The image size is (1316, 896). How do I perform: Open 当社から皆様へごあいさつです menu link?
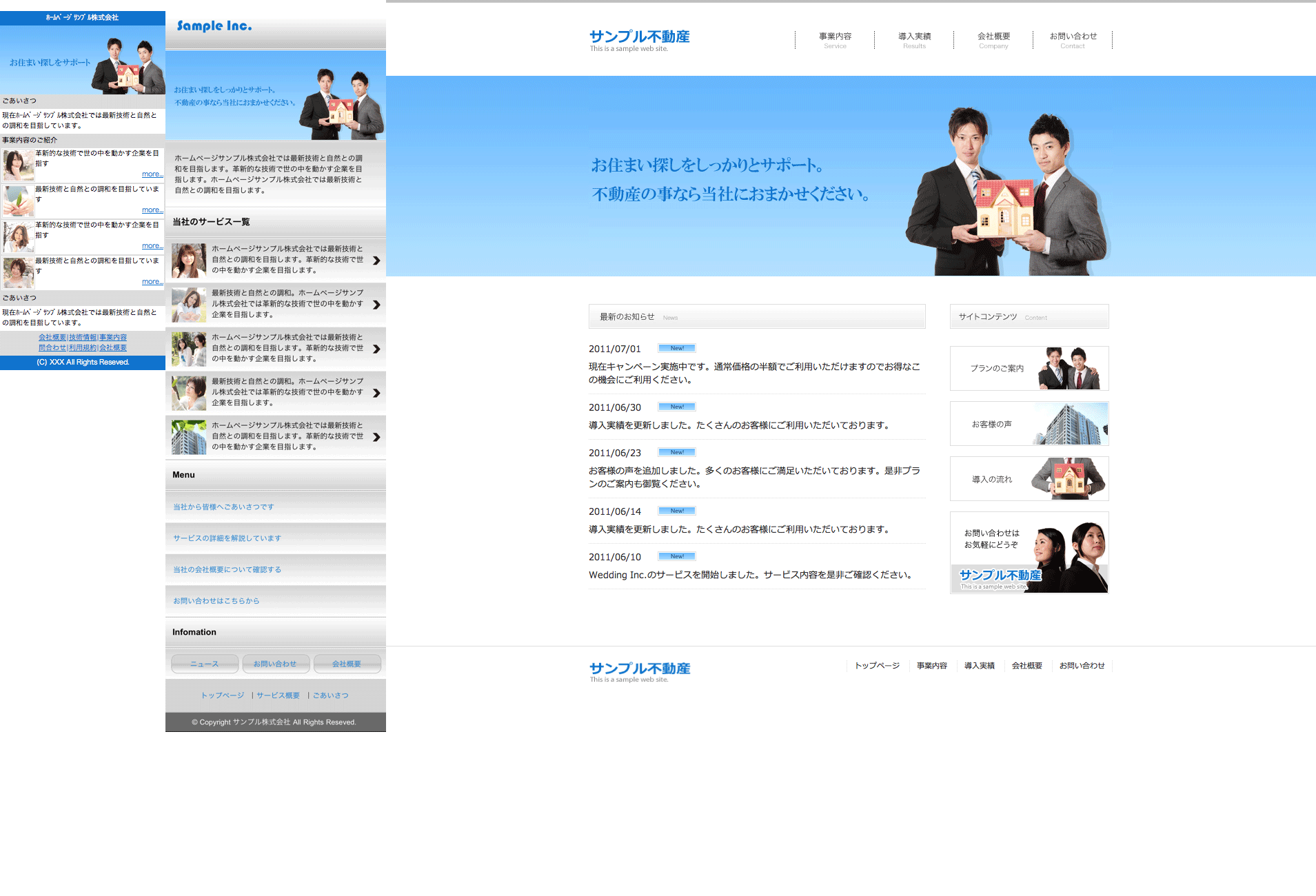[223, 507]
